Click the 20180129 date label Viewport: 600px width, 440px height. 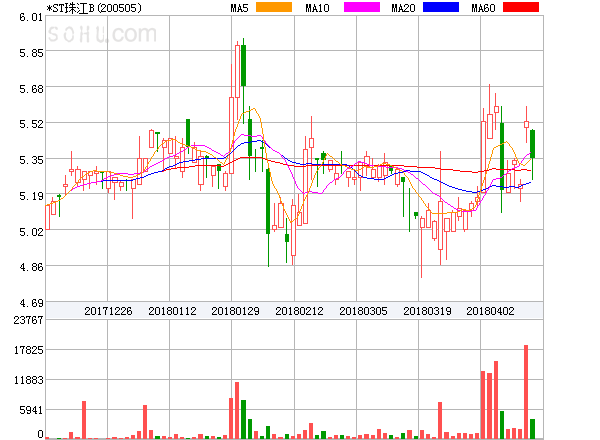pyautogui.click(x=235, y=311)
